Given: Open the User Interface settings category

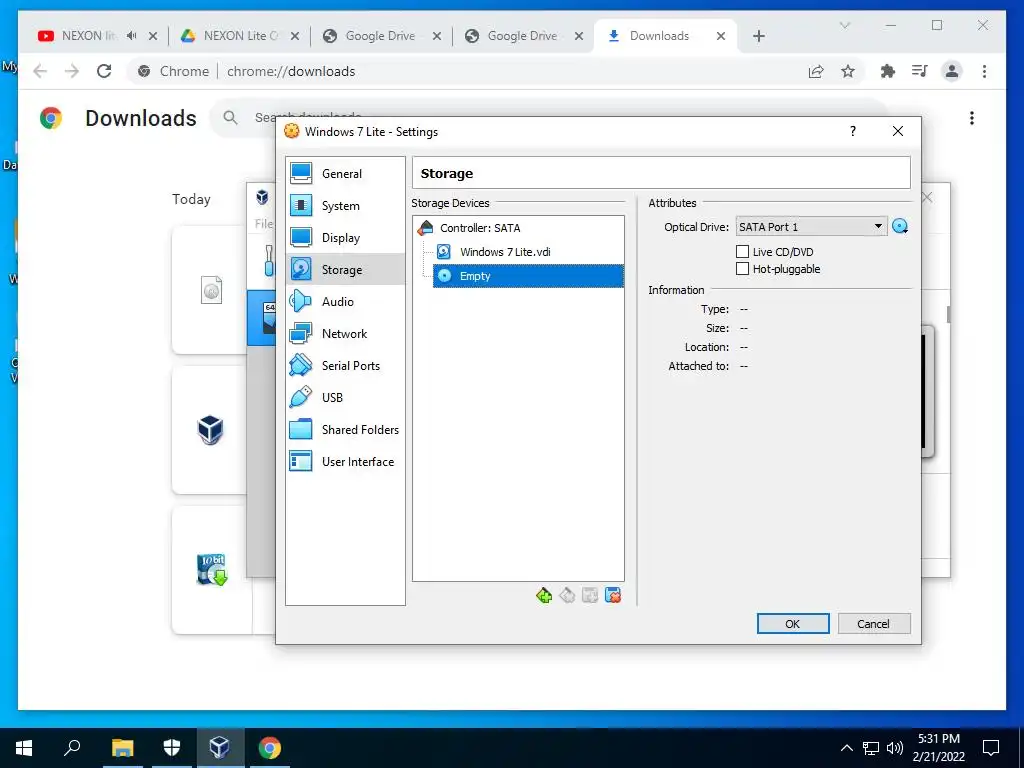Looking at the screenshot, I should [x=345, y=462].
